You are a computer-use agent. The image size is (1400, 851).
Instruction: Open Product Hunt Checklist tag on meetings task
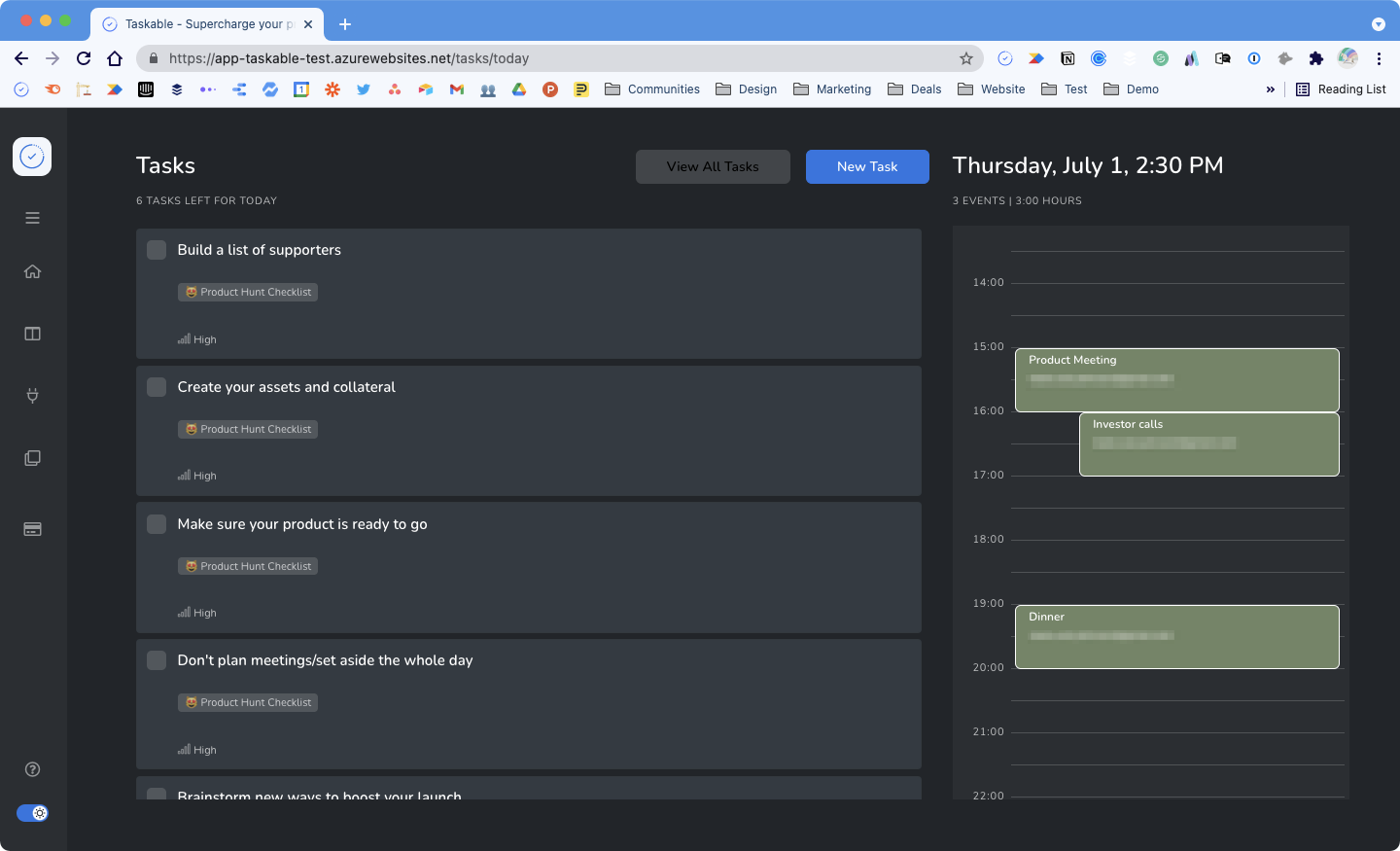[x=248, y=702]
